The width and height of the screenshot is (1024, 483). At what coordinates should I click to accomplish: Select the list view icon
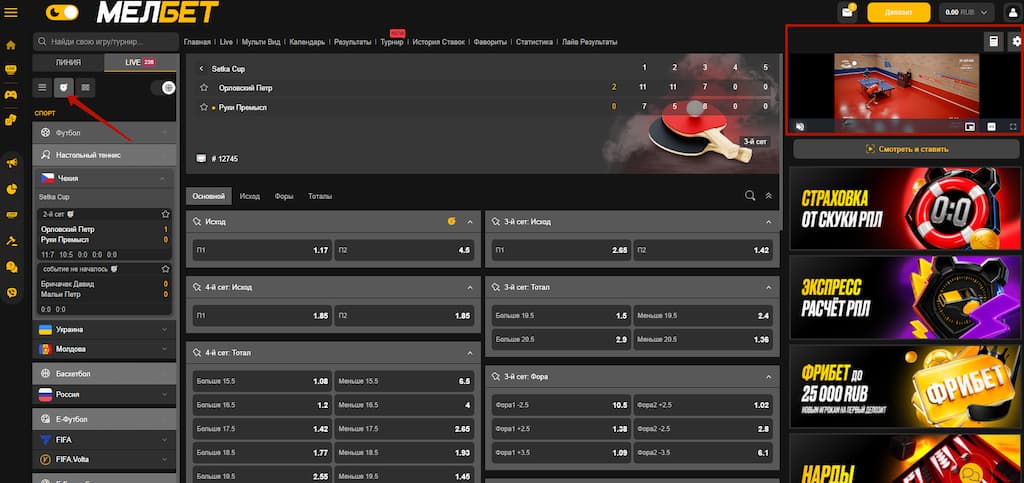tap(42, 87)
